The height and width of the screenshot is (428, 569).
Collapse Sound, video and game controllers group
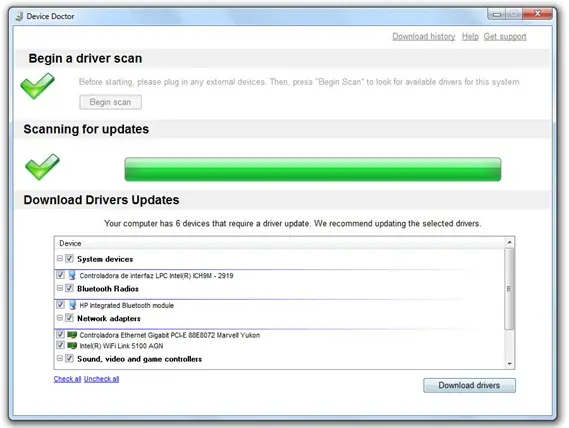(60, 359)
